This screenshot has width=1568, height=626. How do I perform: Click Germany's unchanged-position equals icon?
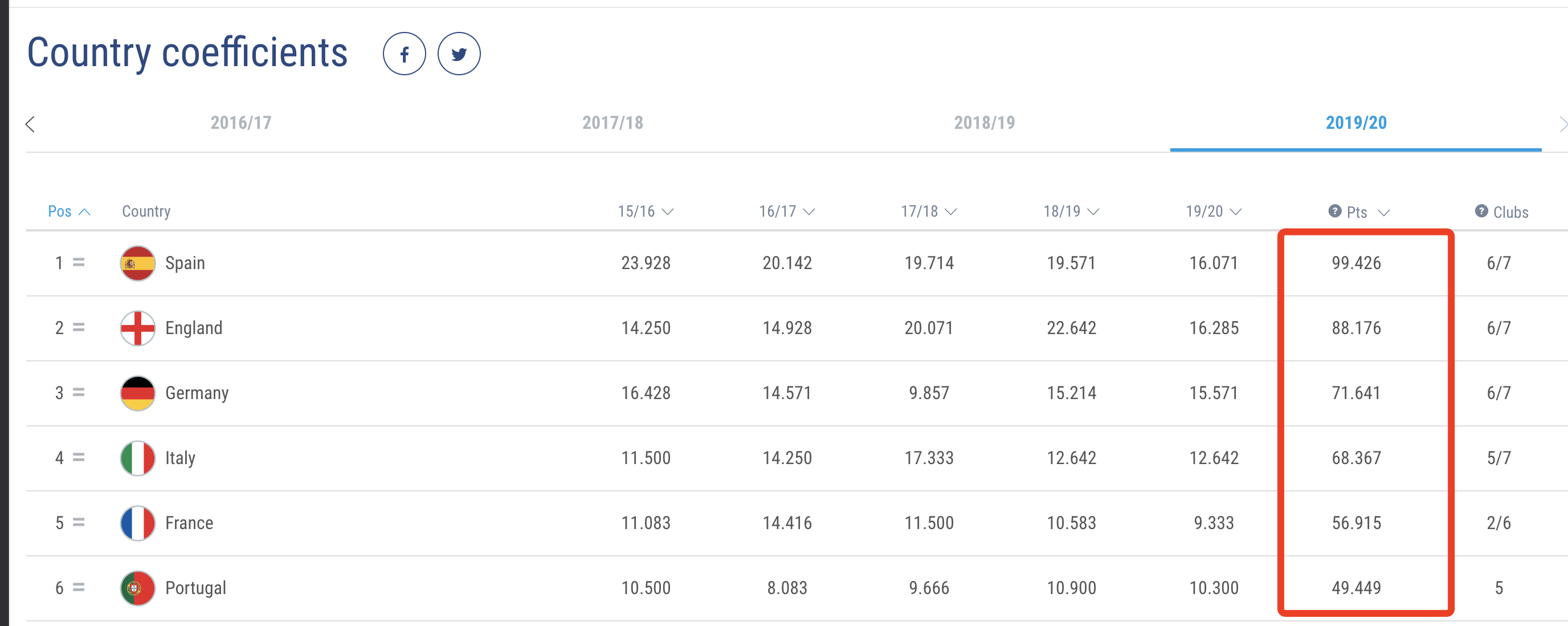79,393
